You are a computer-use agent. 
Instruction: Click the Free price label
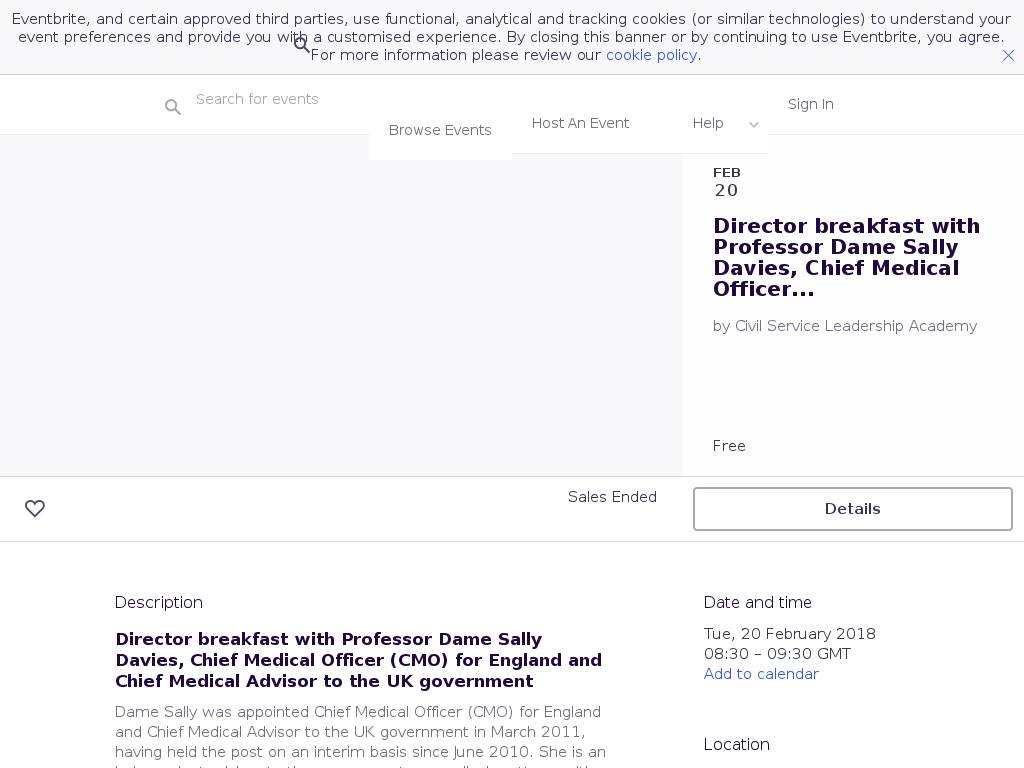tap(729, 446)
